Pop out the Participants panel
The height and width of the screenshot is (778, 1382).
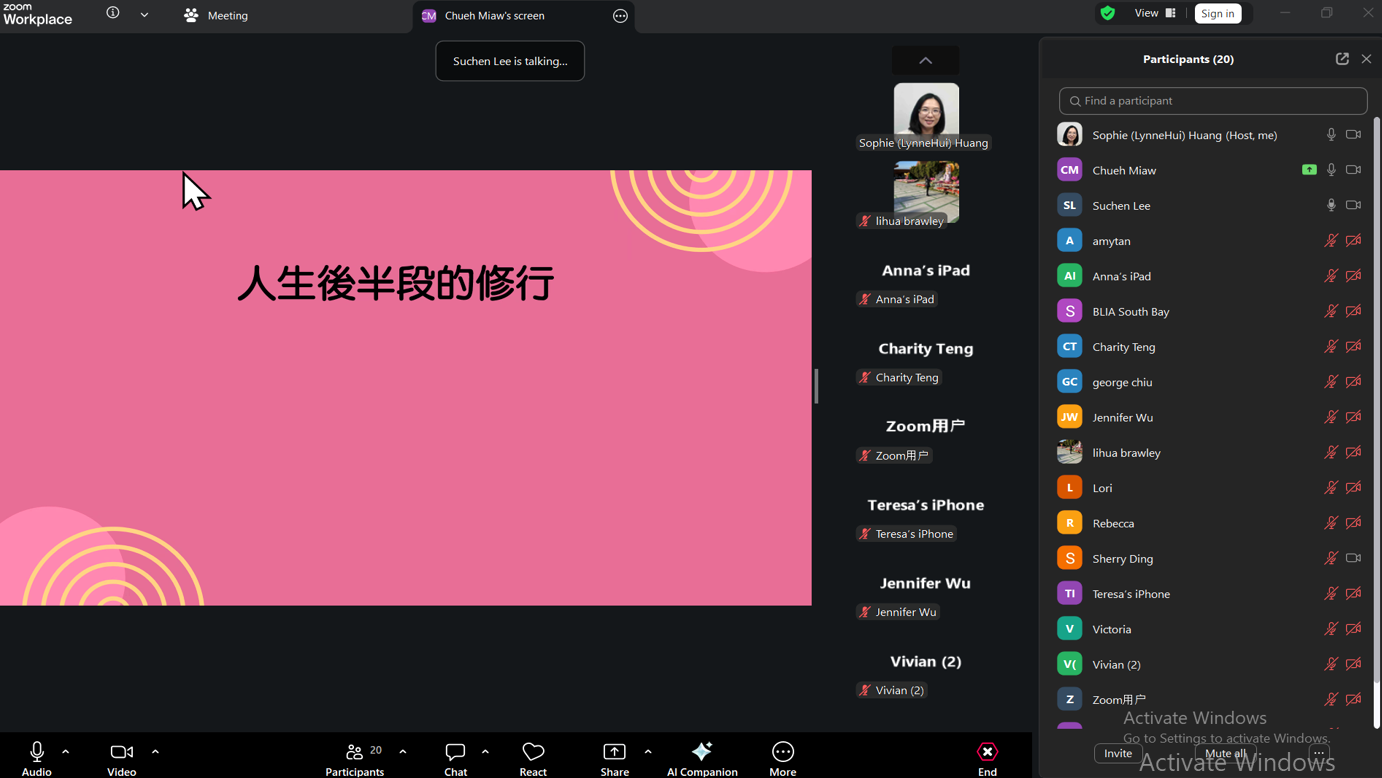pos(1342,59)
